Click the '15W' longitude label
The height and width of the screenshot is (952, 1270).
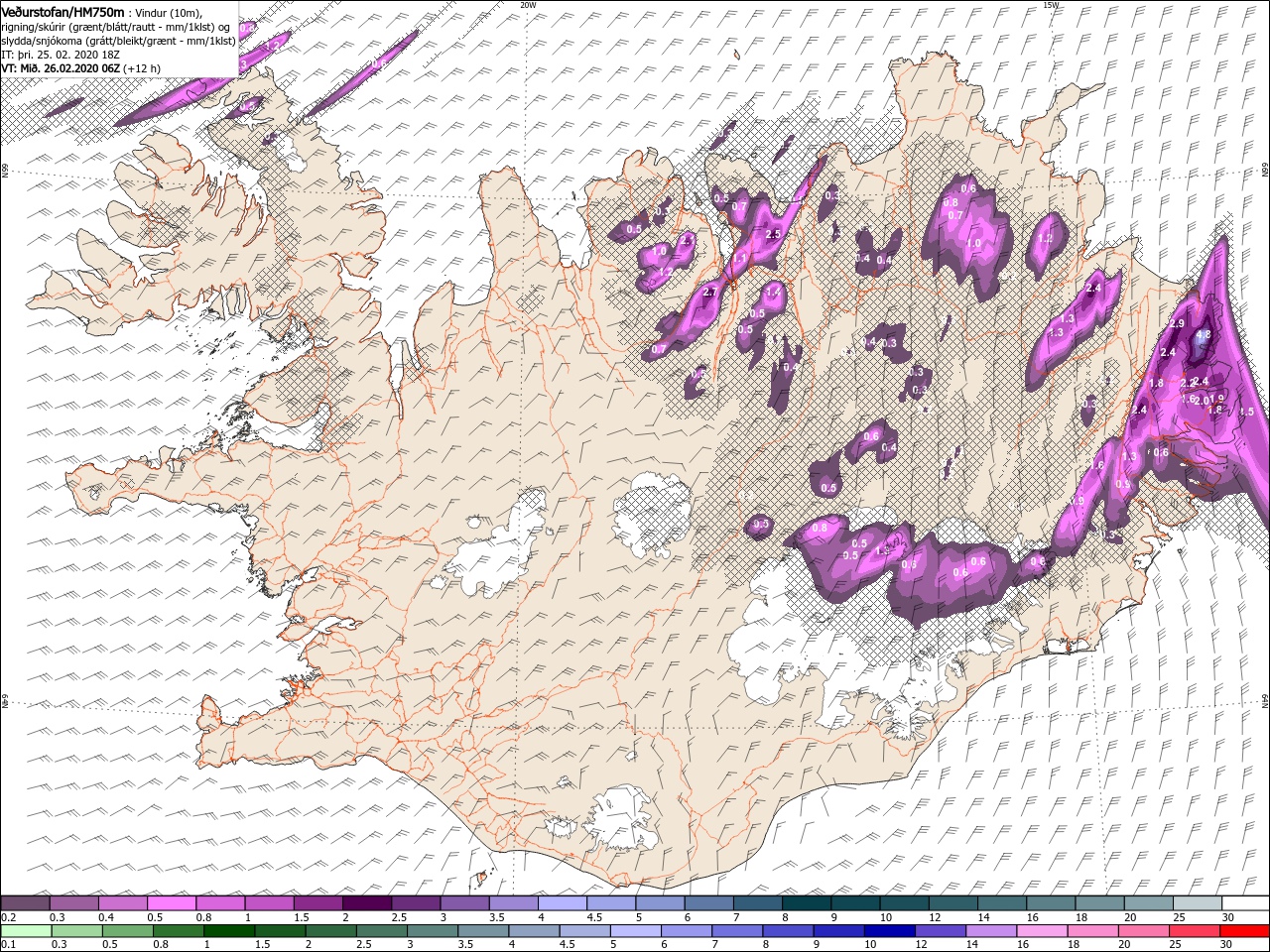[1050, 4]
